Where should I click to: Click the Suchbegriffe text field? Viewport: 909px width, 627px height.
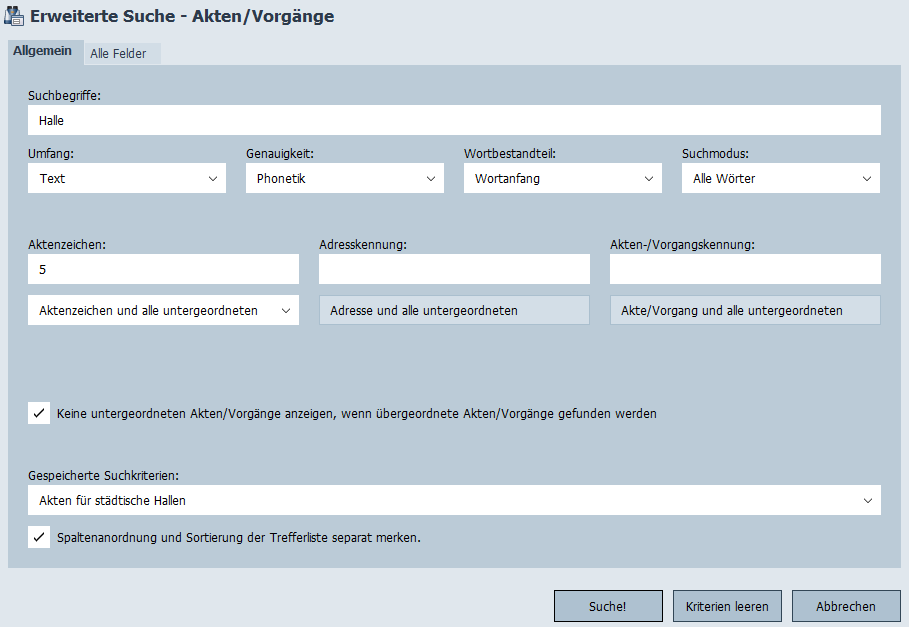(x=454, y=120)
